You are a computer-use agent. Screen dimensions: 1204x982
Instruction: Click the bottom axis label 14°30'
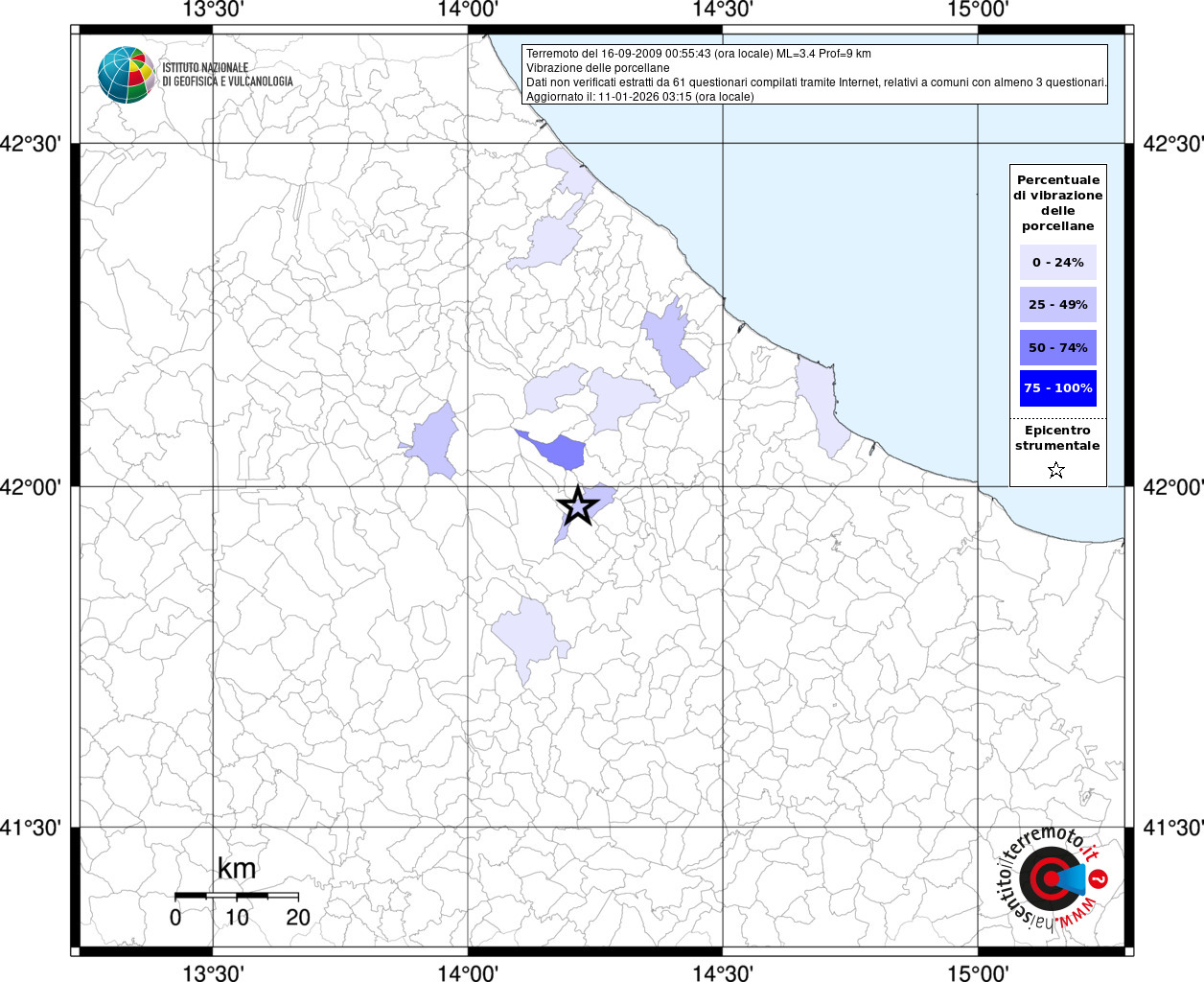tap(723, 973)
